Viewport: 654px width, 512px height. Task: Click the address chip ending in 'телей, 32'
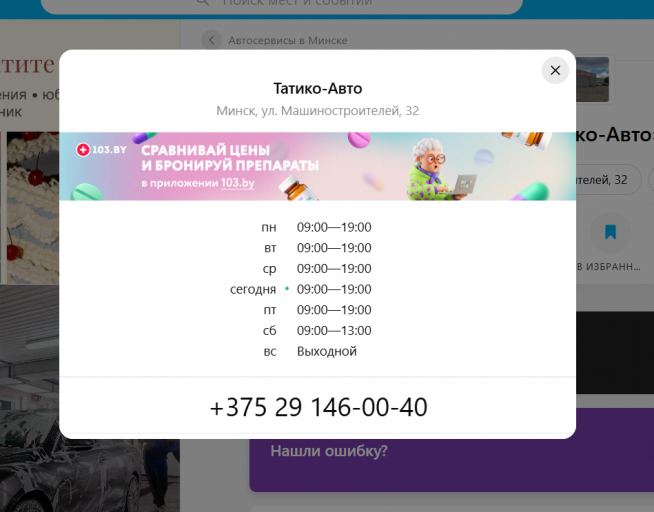(x=608, y=180)
